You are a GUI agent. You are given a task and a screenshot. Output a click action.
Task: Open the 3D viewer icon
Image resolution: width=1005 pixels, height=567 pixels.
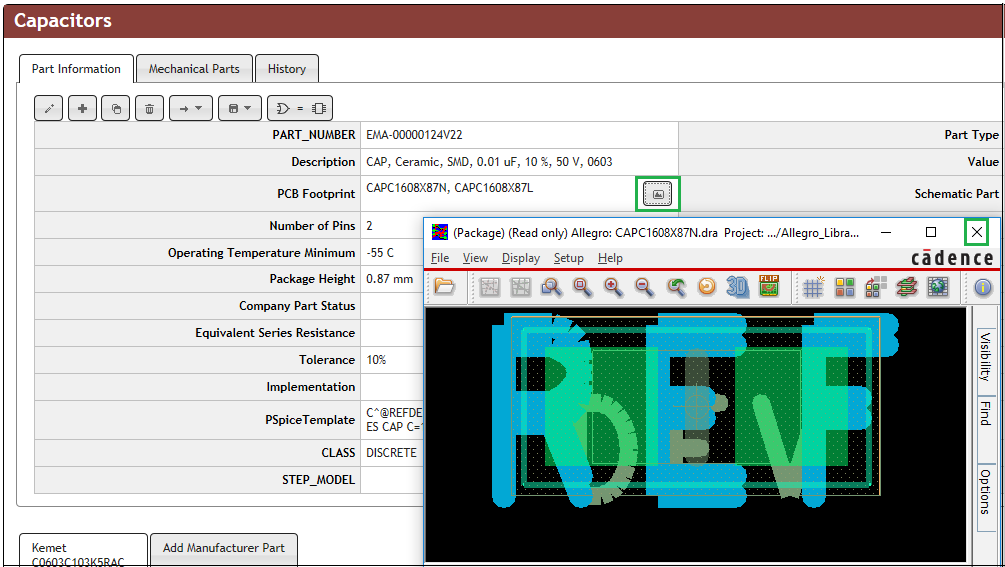(738, 287)
